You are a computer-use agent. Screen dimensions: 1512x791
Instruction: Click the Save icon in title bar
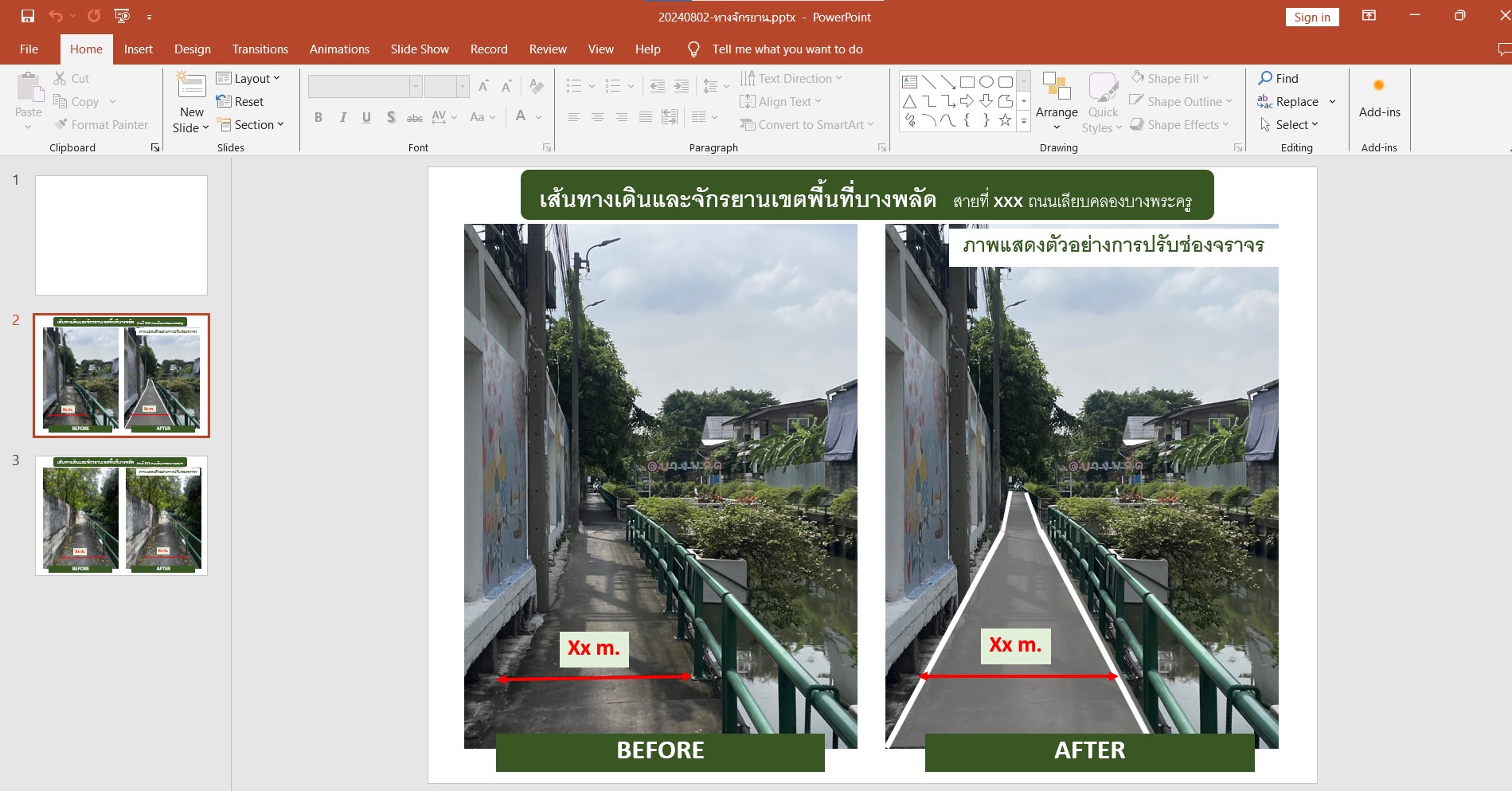(28, 16)
